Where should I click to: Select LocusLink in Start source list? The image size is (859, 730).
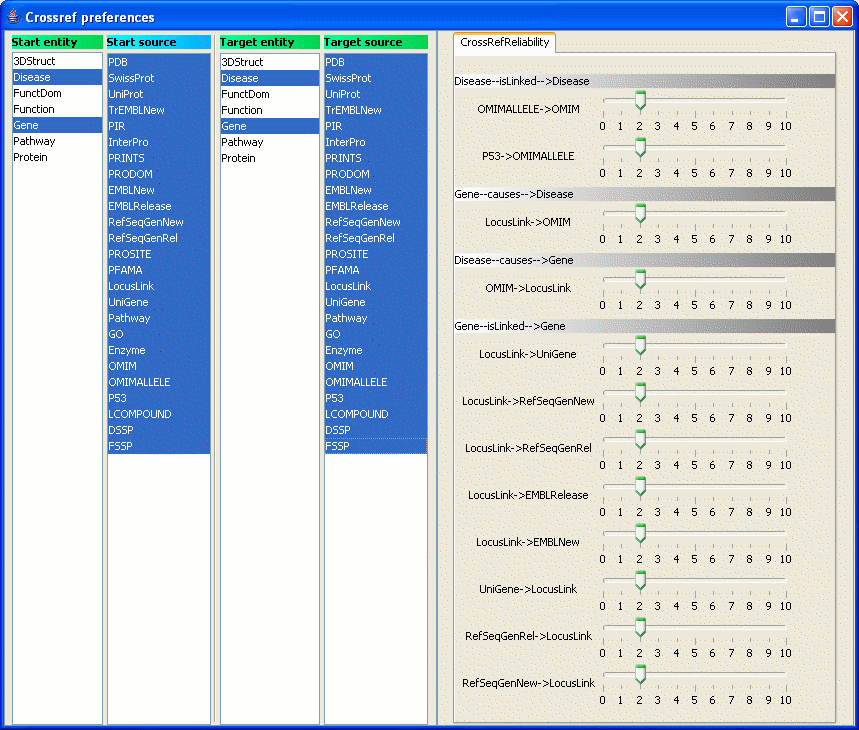click(x=159, y=286)
